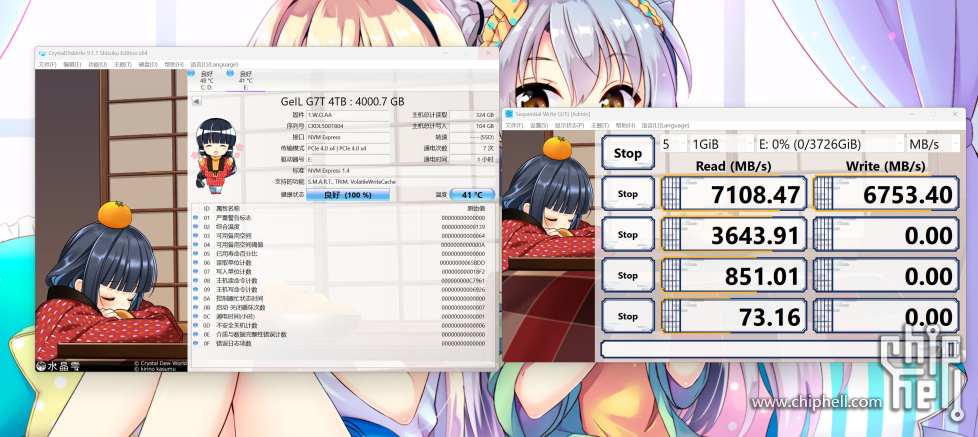The width and height of the screenshot is (978, 437).
Task: Open test count dropdown showing 5
Action: click(x=674, y=144)
